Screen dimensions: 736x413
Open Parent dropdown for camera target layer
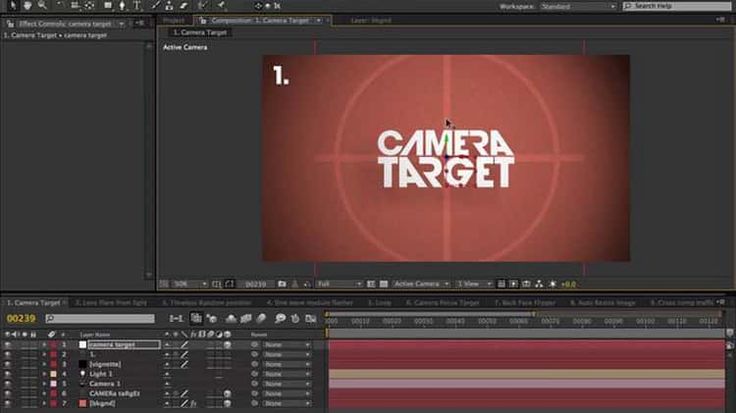point(286,344)
